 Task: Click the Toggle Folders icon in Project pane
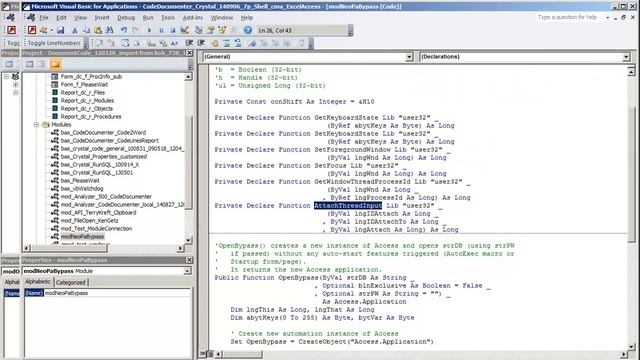click(56, 64)
